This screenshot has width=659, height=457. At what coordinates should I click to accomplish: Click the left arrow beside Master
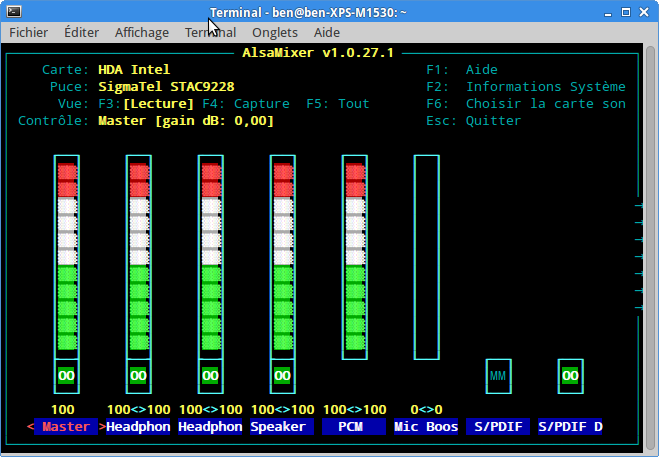30,427
